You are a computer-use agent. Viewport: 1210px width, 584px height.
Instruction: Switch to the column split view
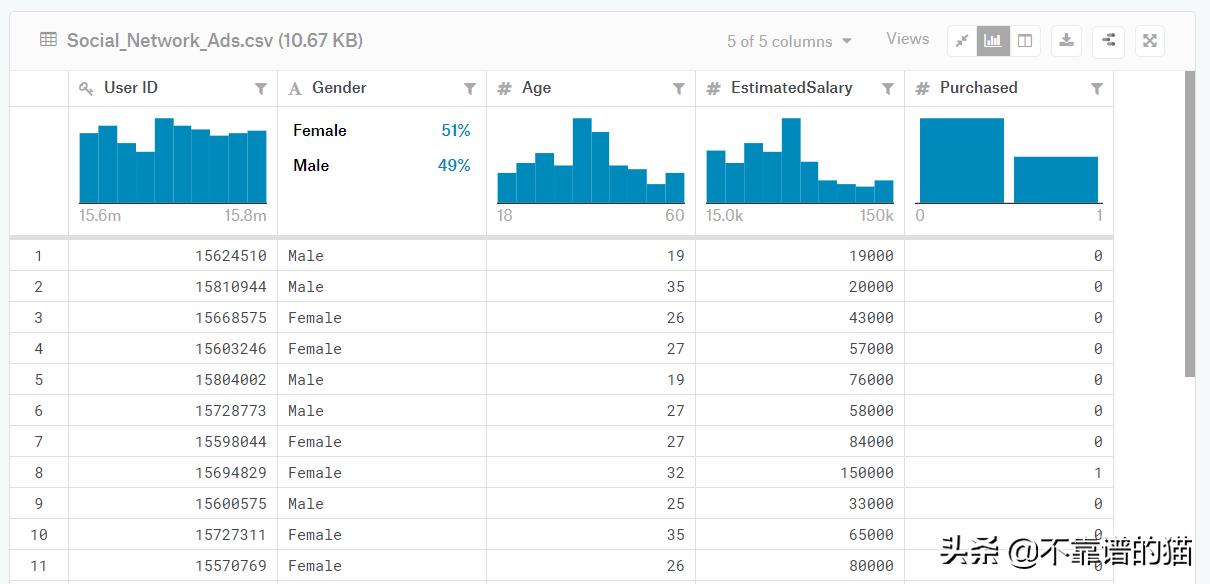(1025, 41)
